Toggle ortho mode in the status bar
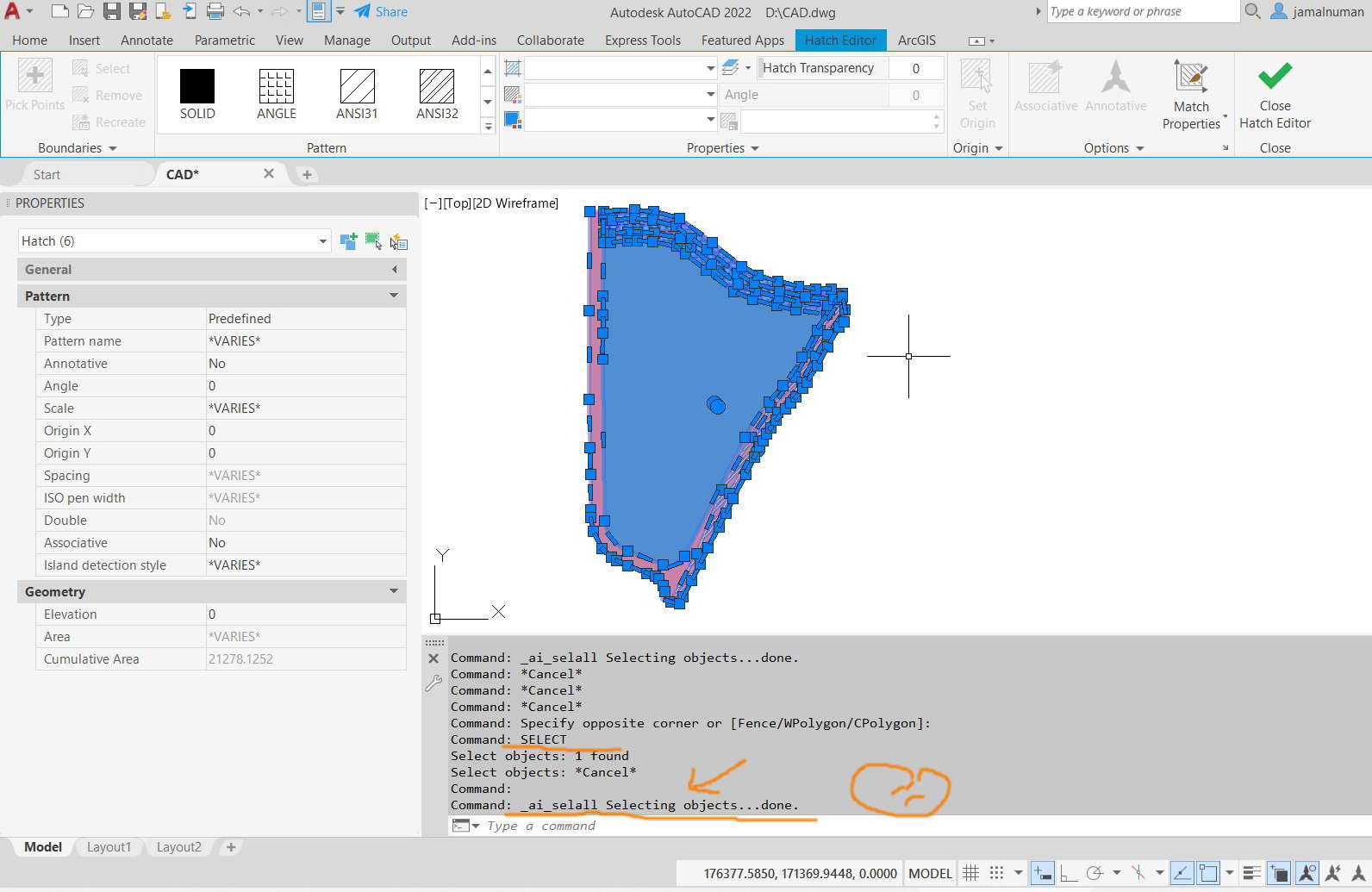This screenshot has width=1372, height=892. pos(1069,873)
